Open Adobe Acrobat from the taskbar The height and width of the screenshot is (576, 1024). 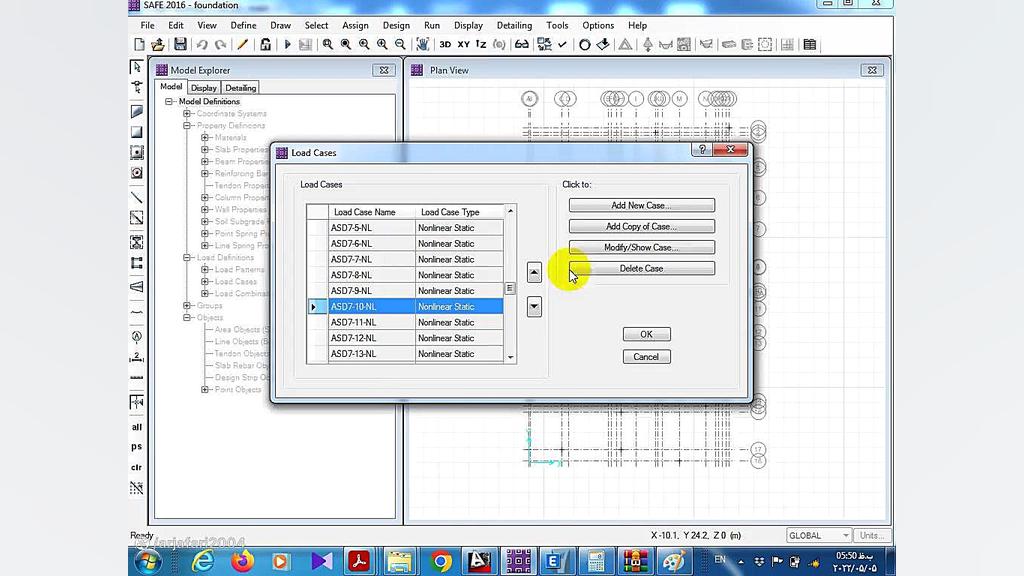coord(359,561)
